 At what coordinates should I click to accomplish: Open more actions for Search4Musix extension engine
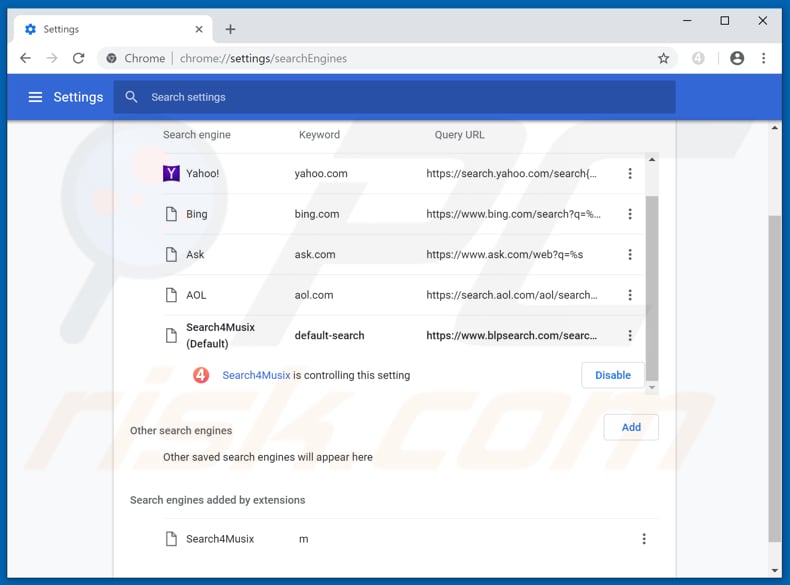[x=644, y=539]
